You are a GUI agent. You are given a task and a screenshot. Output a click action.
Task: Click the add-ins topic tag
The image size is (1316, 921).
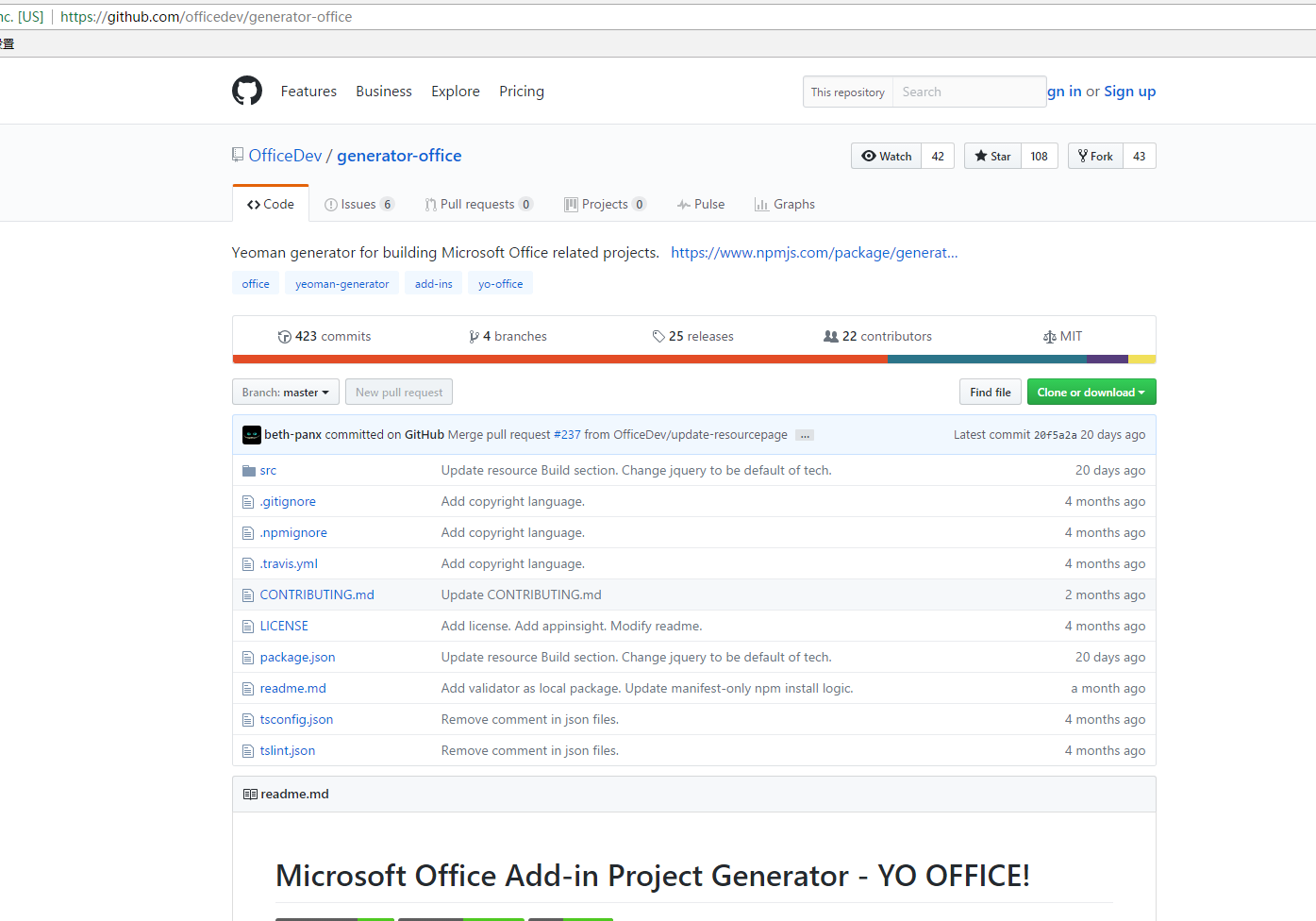[433, 284]
